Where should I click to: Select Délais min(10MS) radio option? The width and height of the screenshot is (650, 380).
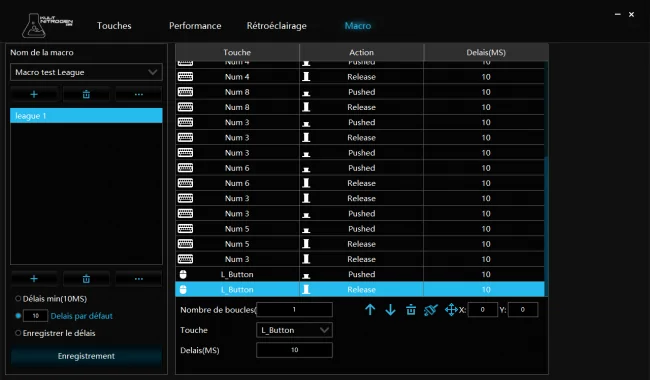click(x=18, y=298)
